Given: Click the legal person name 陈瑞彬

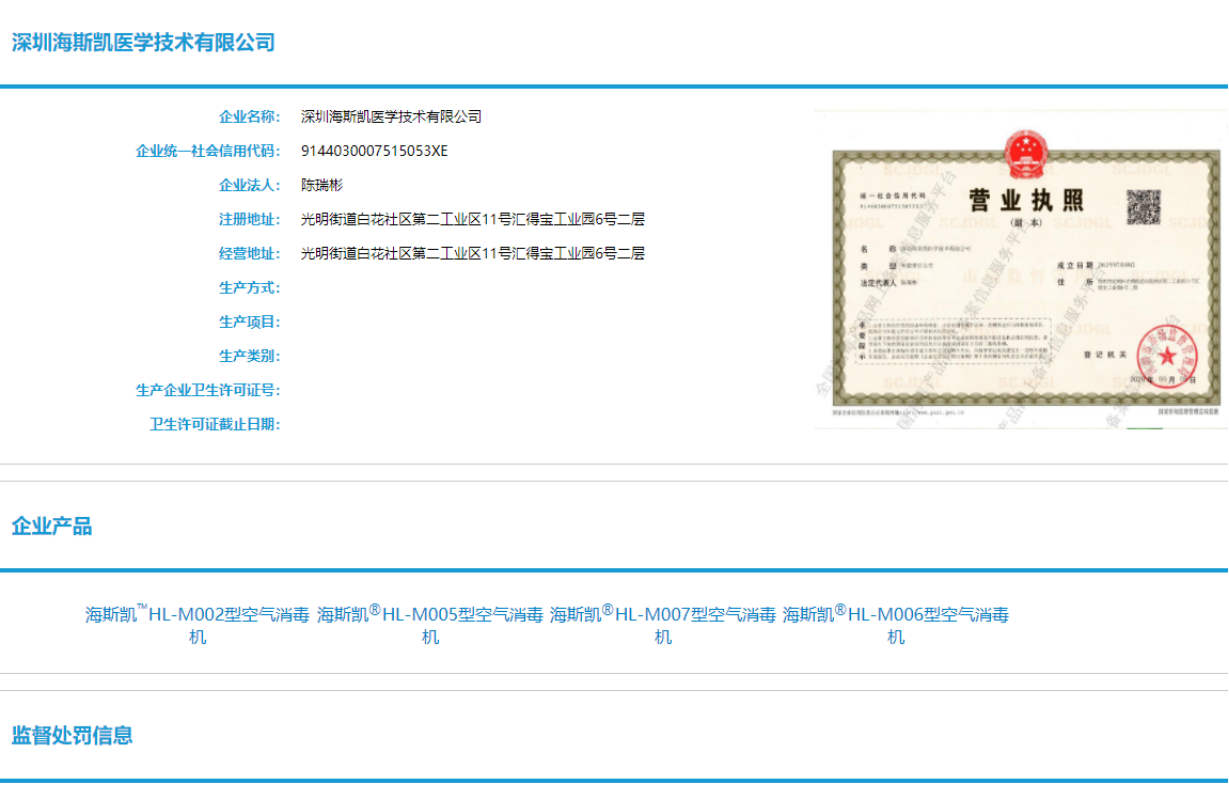Looking at the screenshot, I should (322, 185).
